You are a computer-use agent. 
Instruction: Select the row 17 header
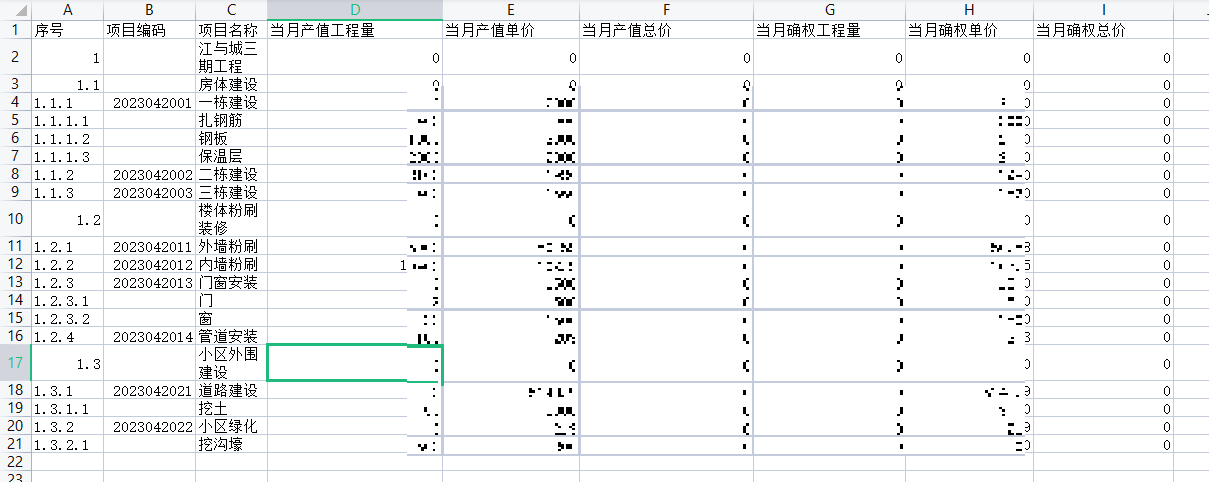click(x=16, y=363)
